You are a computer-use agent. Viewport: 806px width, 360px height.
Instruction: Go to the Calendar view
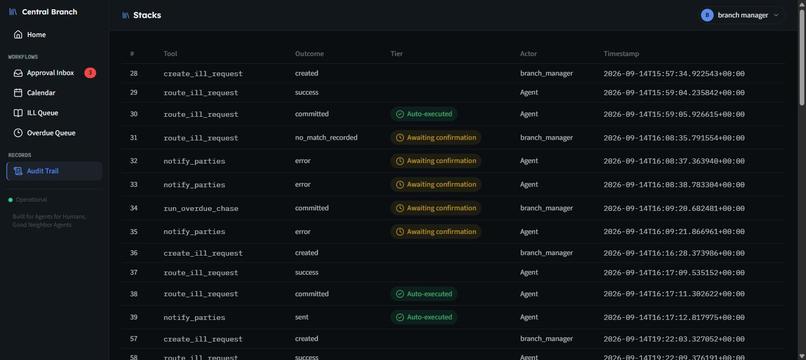click(x=54, y=93)
